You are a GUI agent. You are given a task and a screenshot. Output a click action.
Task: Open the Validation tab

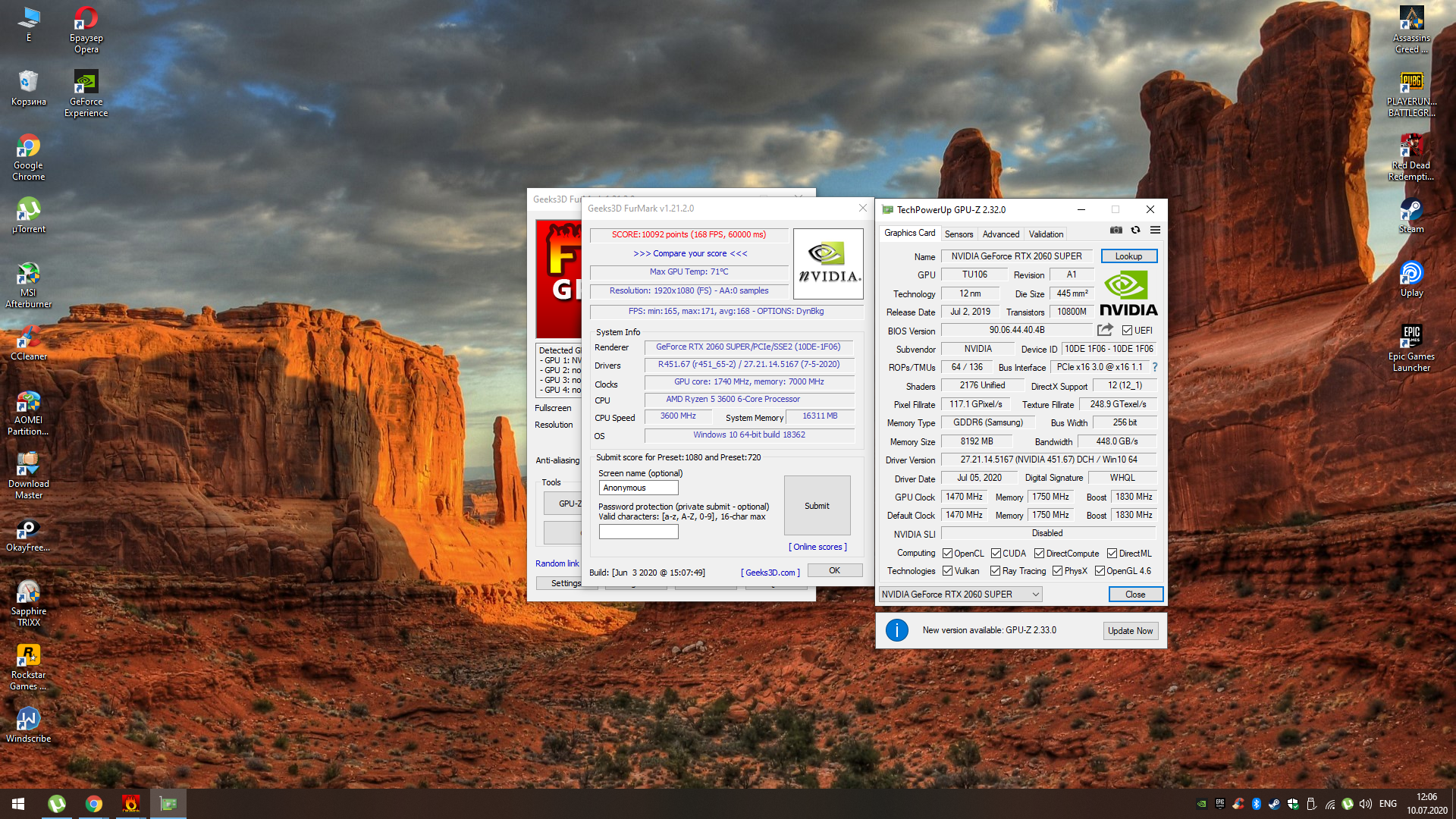(x=1046, y=234)
